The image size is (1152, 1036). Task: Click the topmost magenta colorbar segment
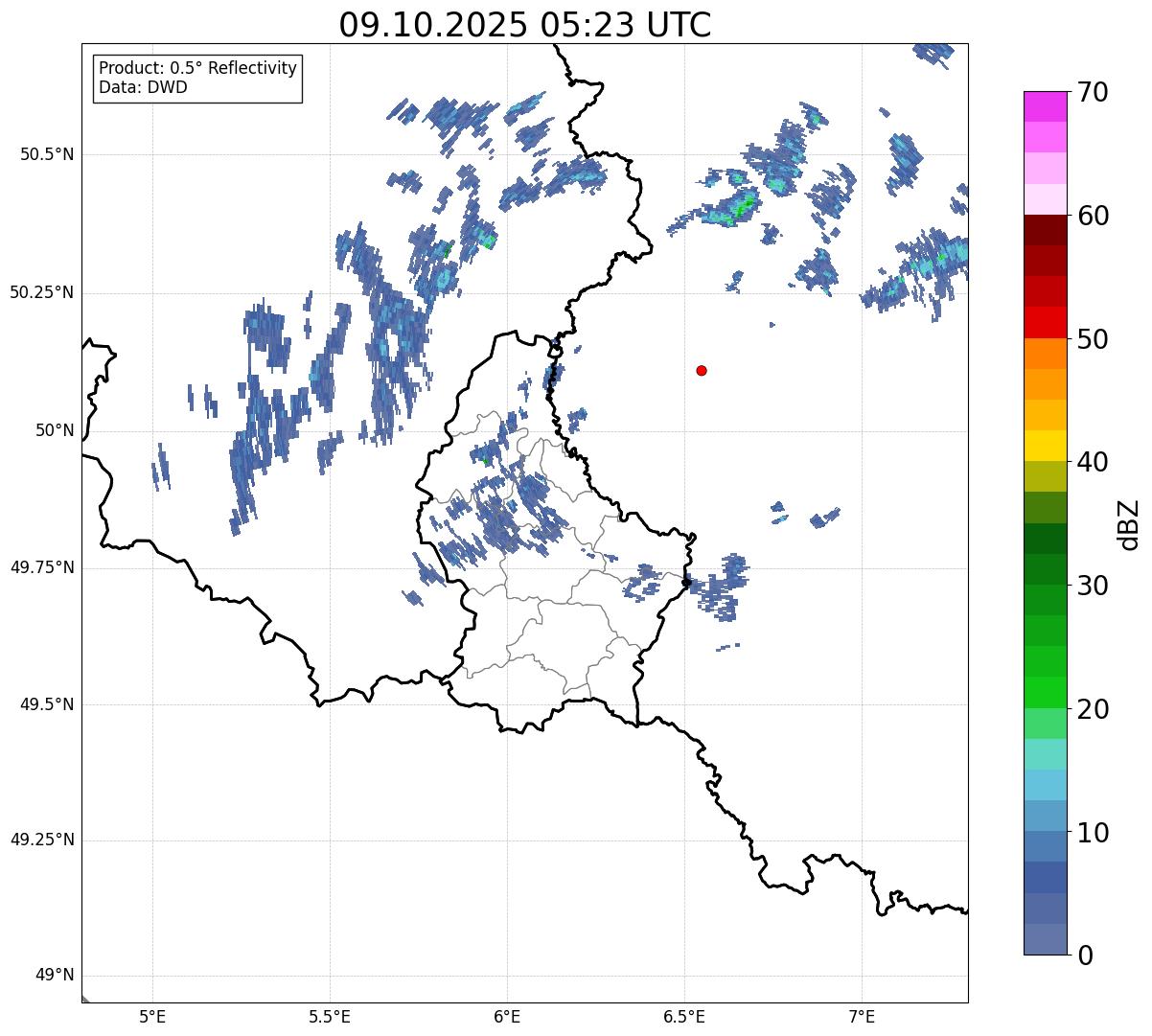[x=1046, y=106]
